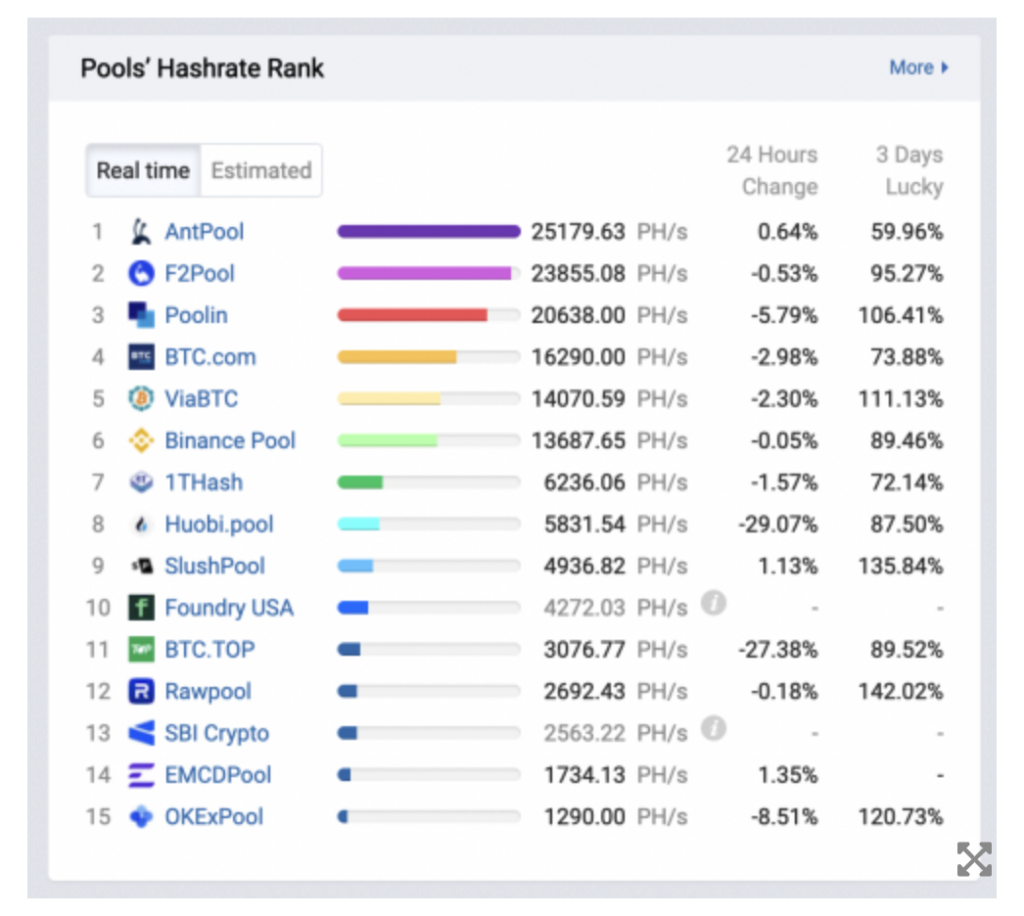Click the OKExPool logo icon

pos(141,817)
